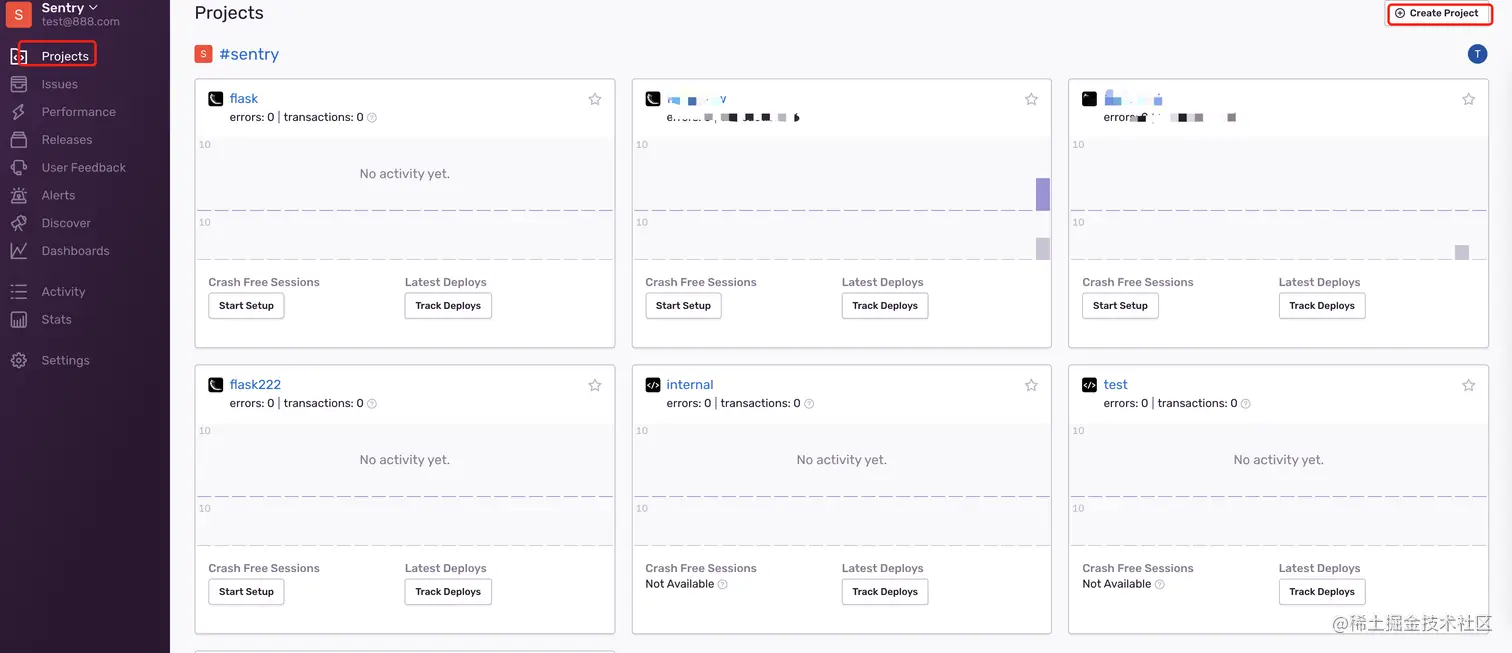Open Settings in the sidebar
The height and width of the screenshot is (653, 1512).
(65, 360)
